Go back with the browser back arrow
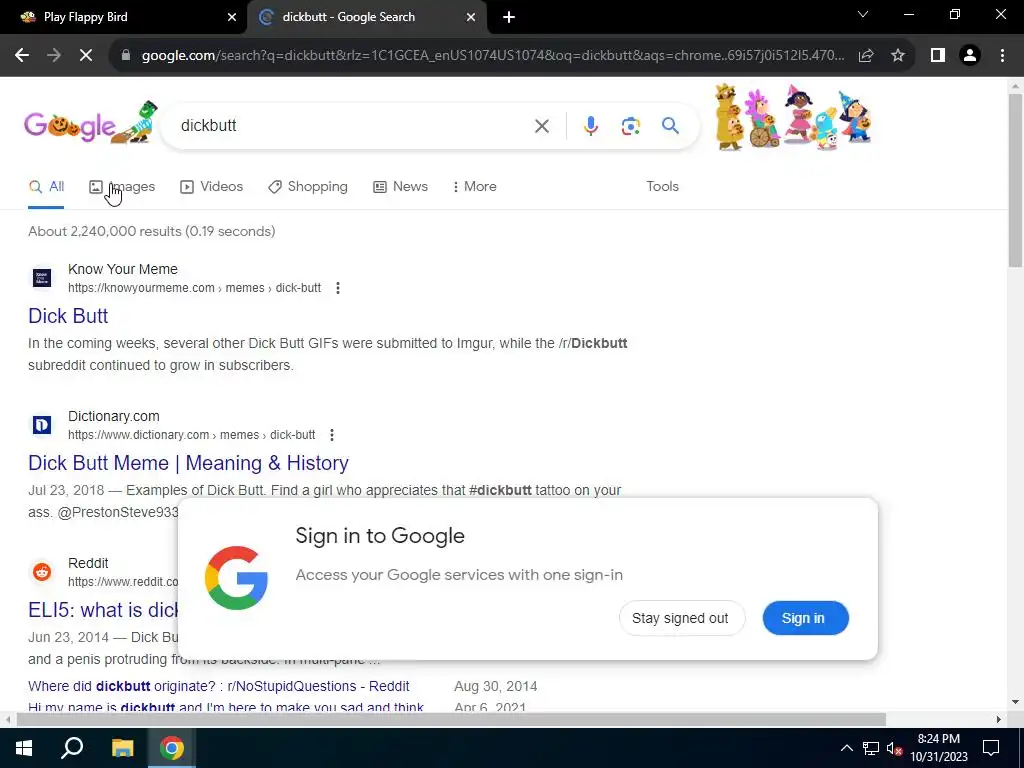Image resolution: width=1024 pixels, height=768 pixels. pos(22,56)
